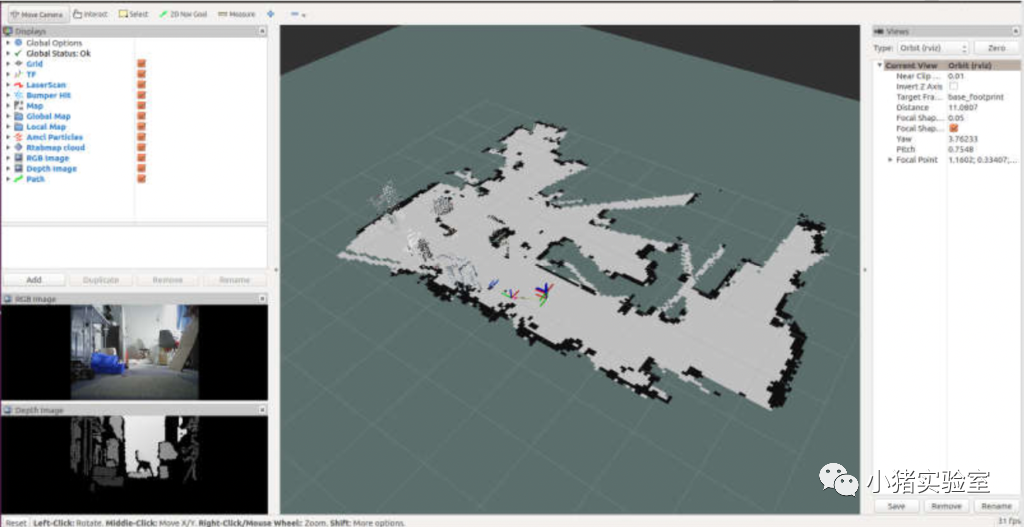Screen dimensions: 1024x527
Task: Click the Rename view button
Action: coord(997,506)
